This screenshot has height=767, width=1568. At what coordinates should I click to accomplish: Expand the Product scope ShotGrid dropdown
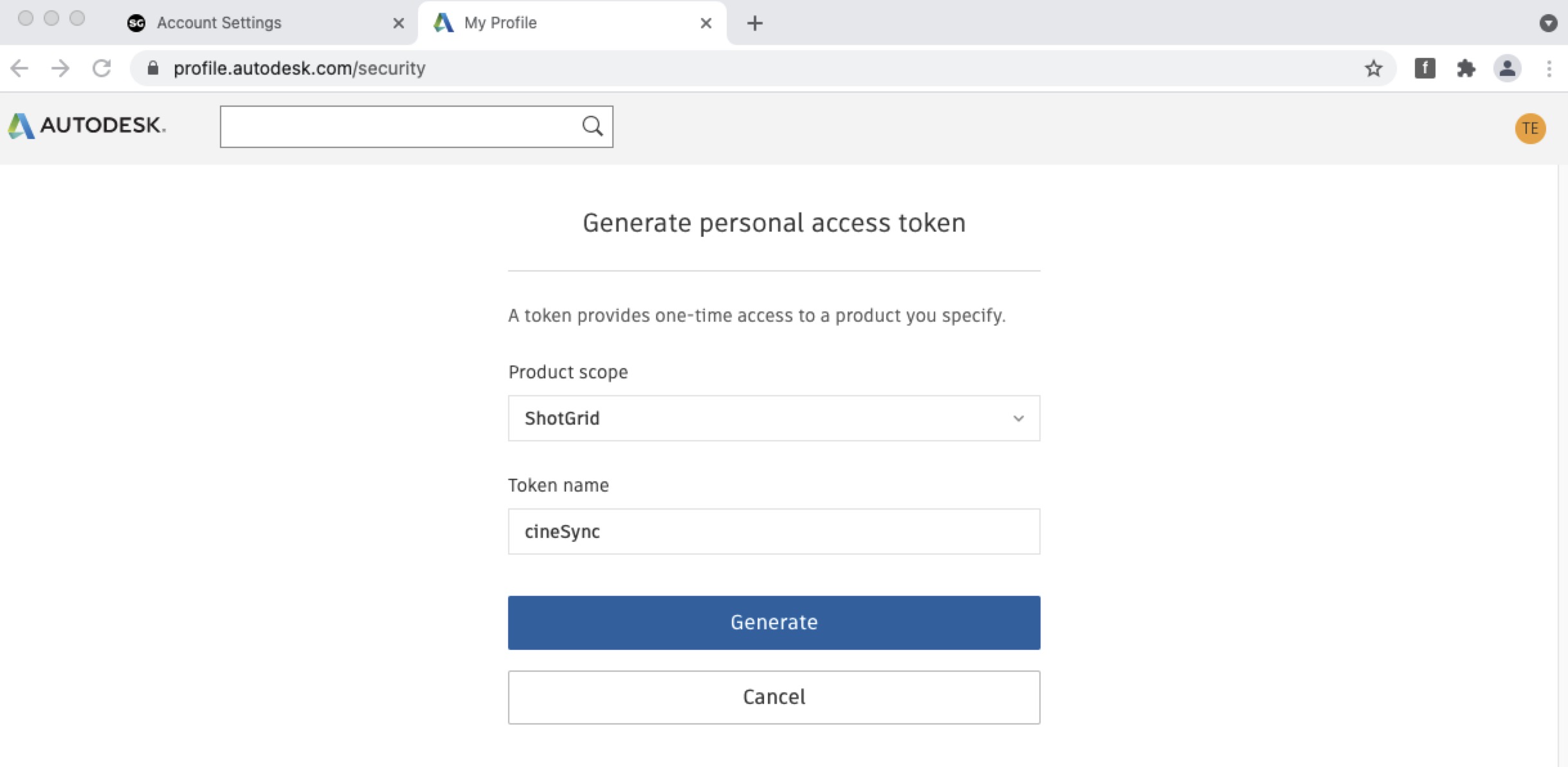click(x=774, y=418)
